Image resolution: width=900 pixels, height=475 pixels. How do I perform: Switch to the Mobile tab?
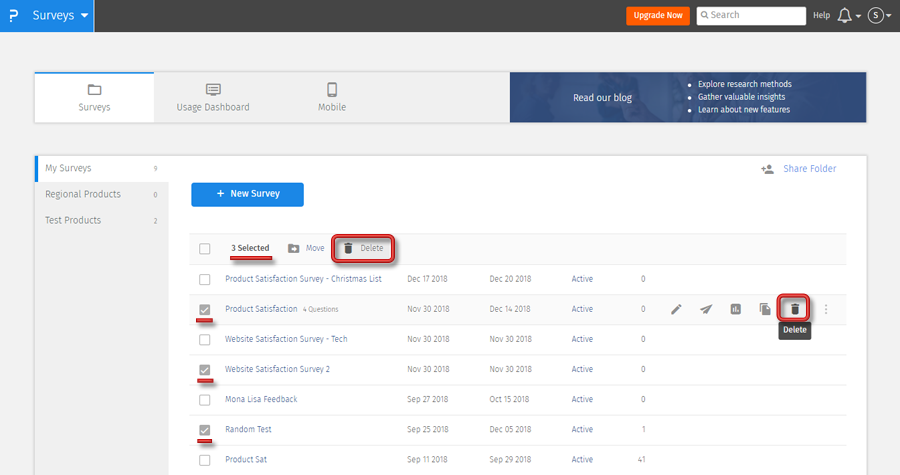332,97
